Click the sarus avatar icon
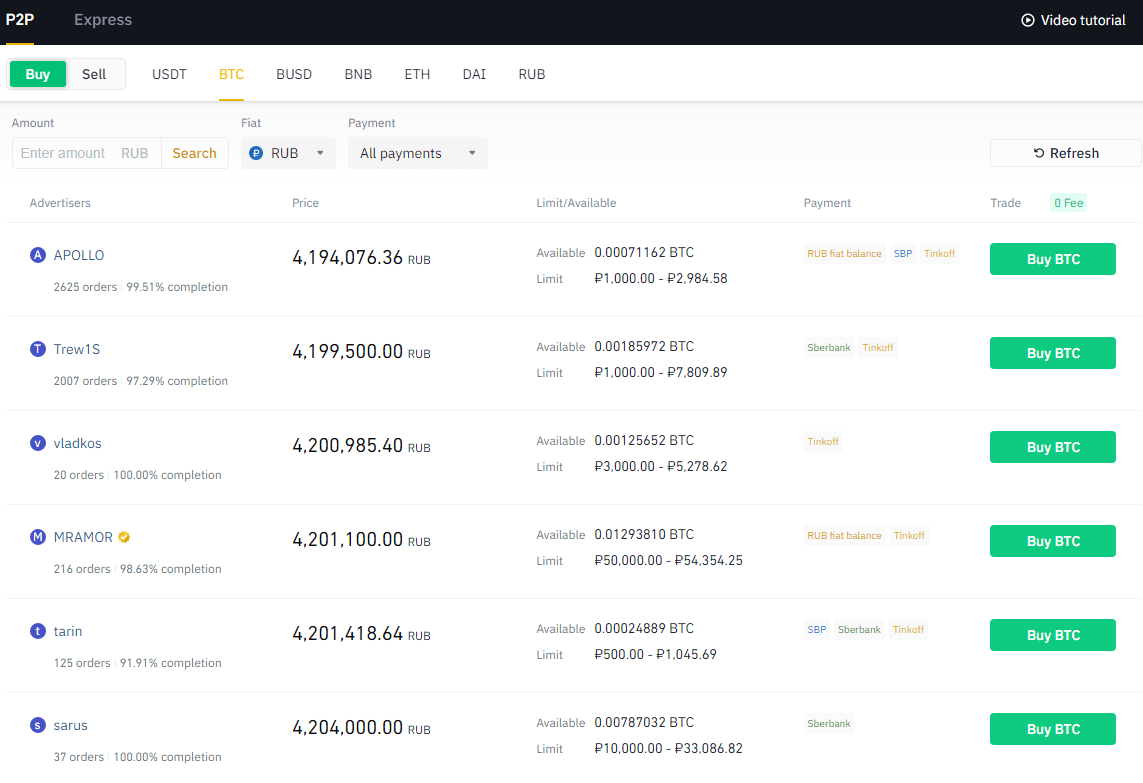 pyautogui.click(x=38, y=725)
